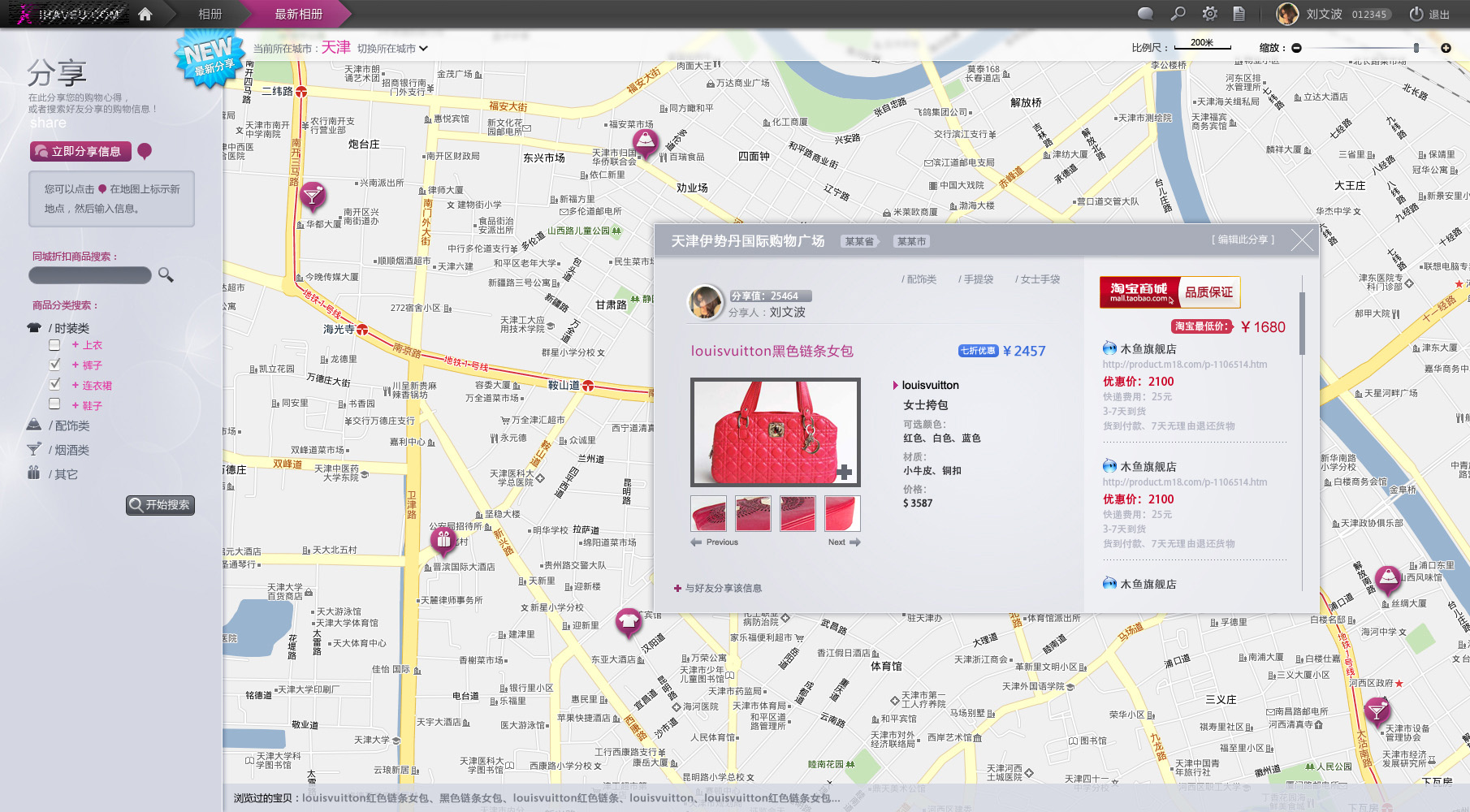The height and width of the screenshot is (812, 1470).
Task: Click the 某某省 tag
Action: tap(859, 241)
